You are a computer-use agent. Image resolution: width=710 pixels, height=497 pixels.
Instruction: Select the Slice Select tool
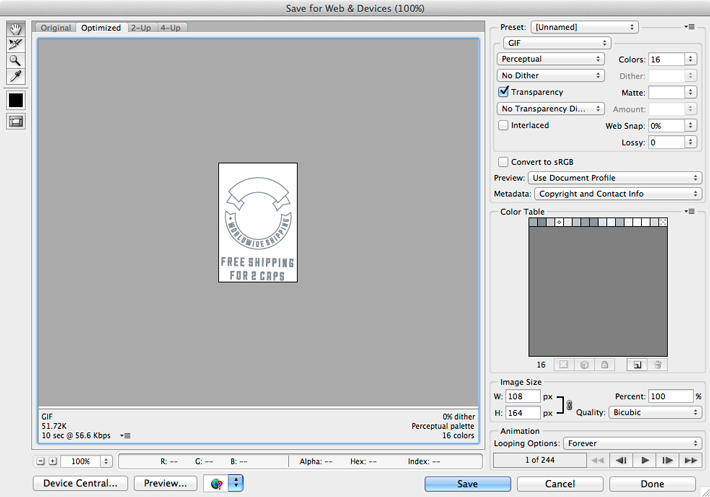[x=15, y=45]
